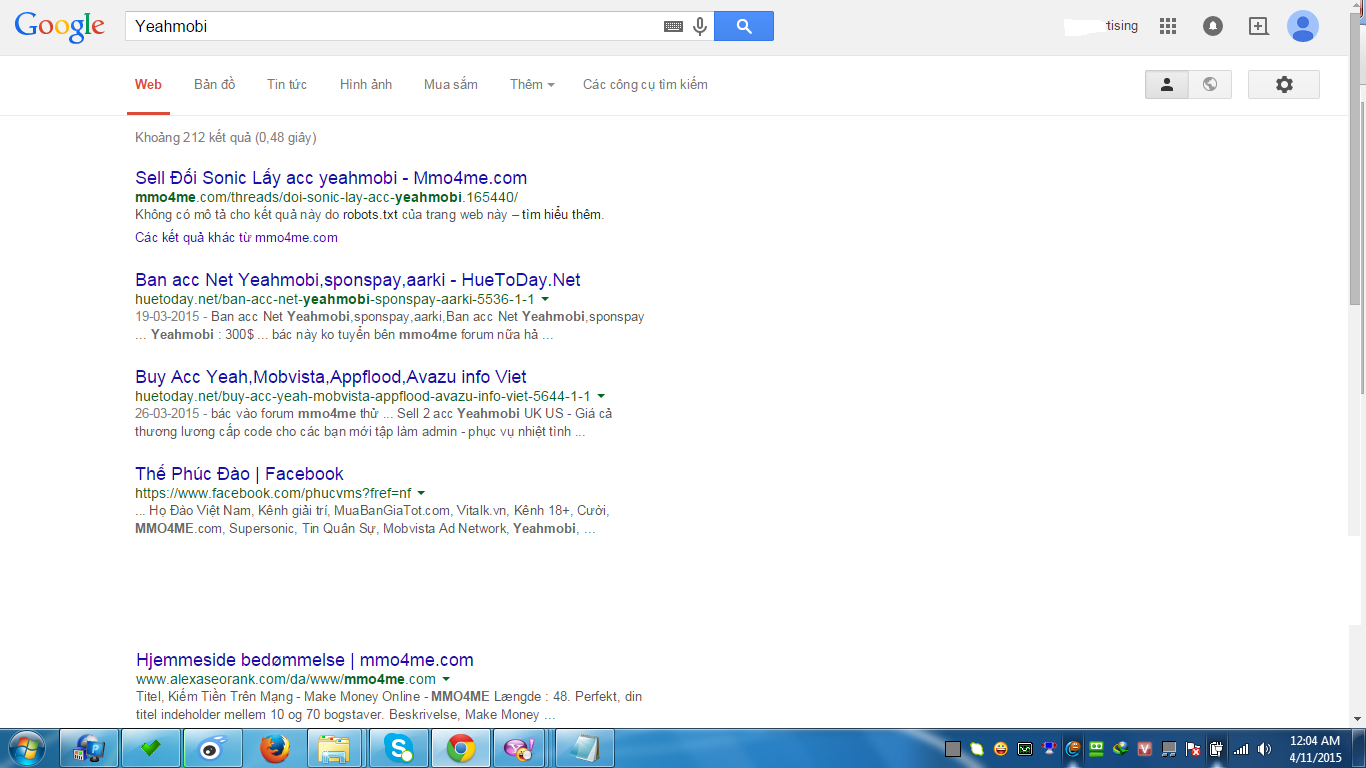Select the Web tab
1366x768 pixels.
148,85
